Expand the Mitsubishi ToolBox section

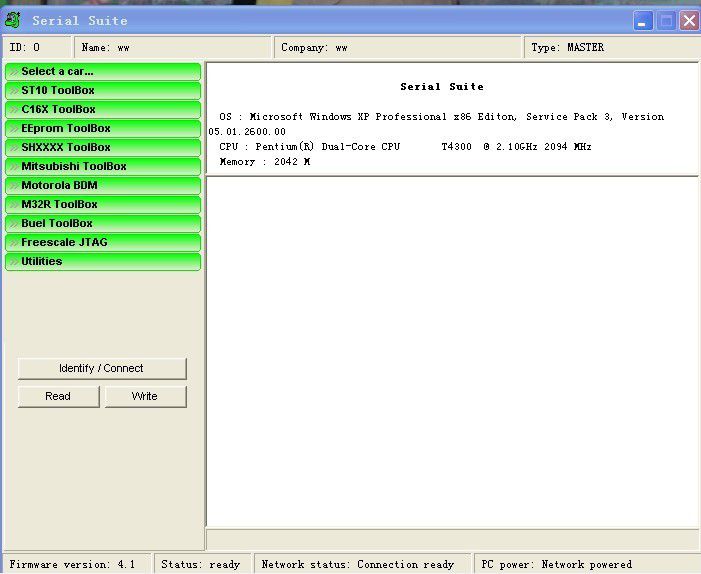coord(103,166)
